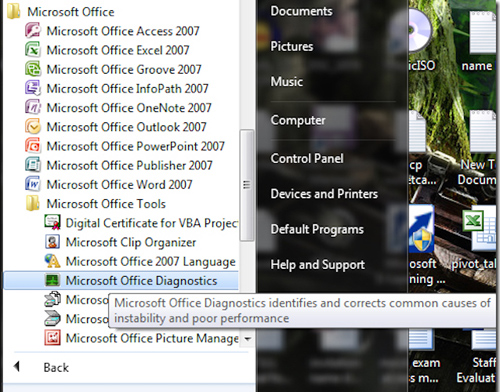Screen dimensions: 500x392
Task: Open Control Panel from the Start menu
Action: pyautogui.click(x=307, y=158)
